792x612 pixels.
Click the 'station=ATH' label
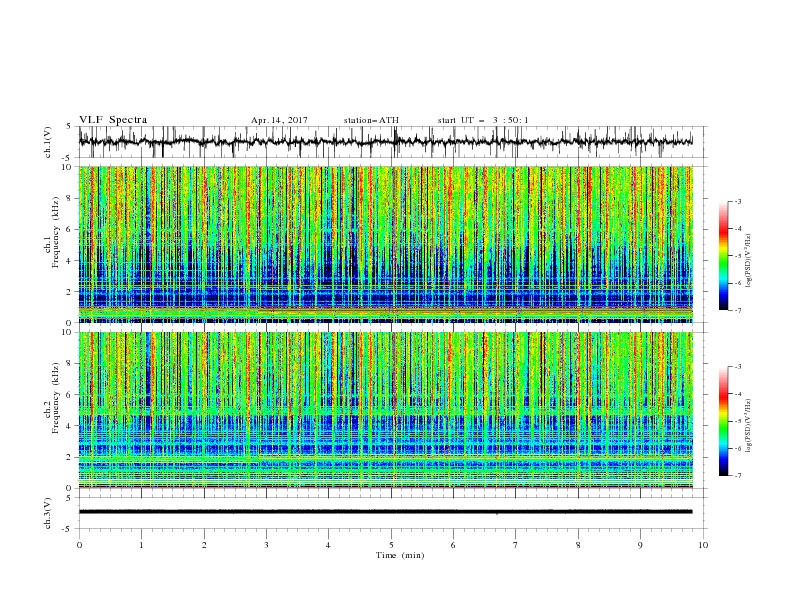tap(371, 120)
